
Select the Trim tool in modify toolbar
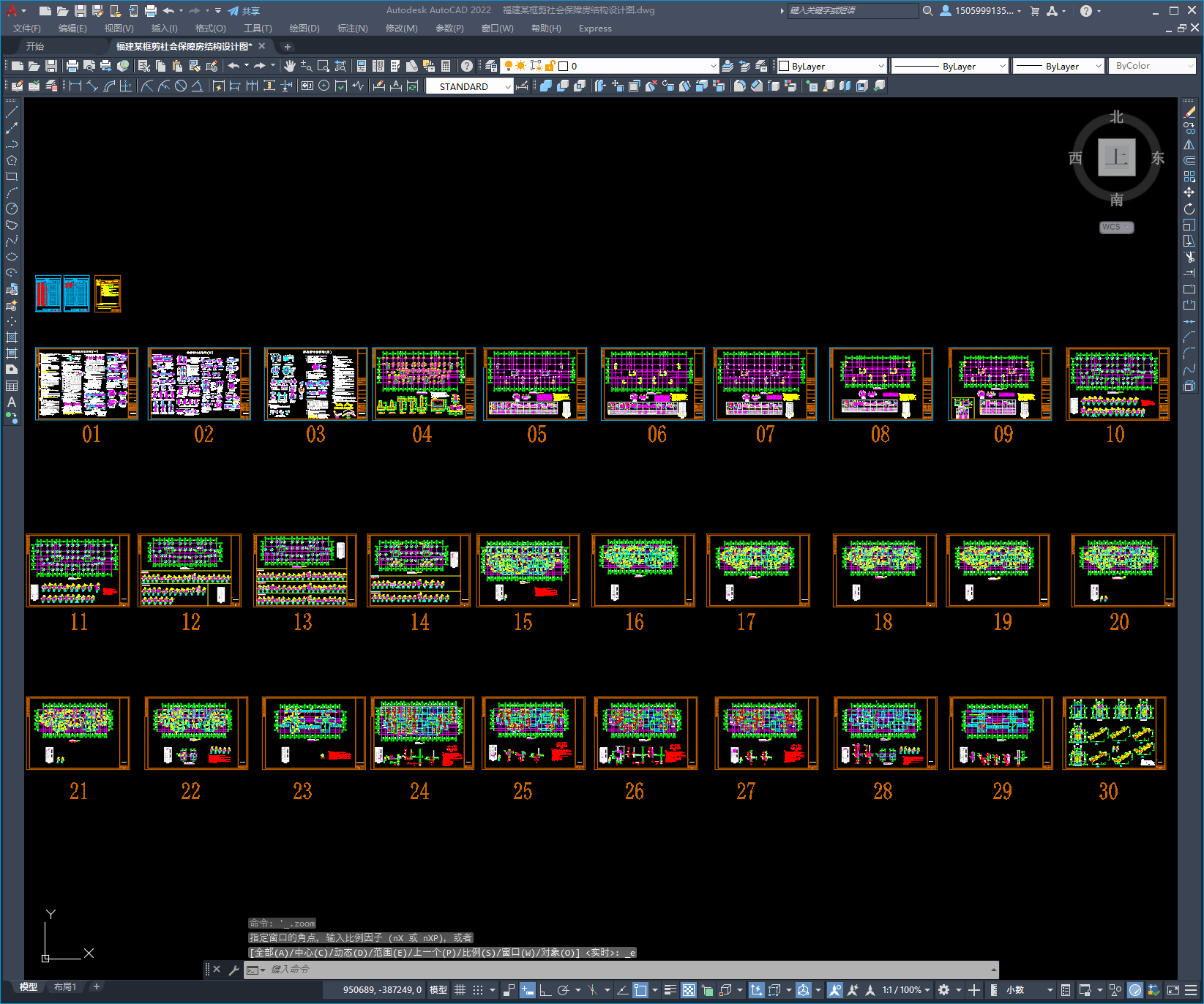pyautogui.click(x=1189, y=257)
